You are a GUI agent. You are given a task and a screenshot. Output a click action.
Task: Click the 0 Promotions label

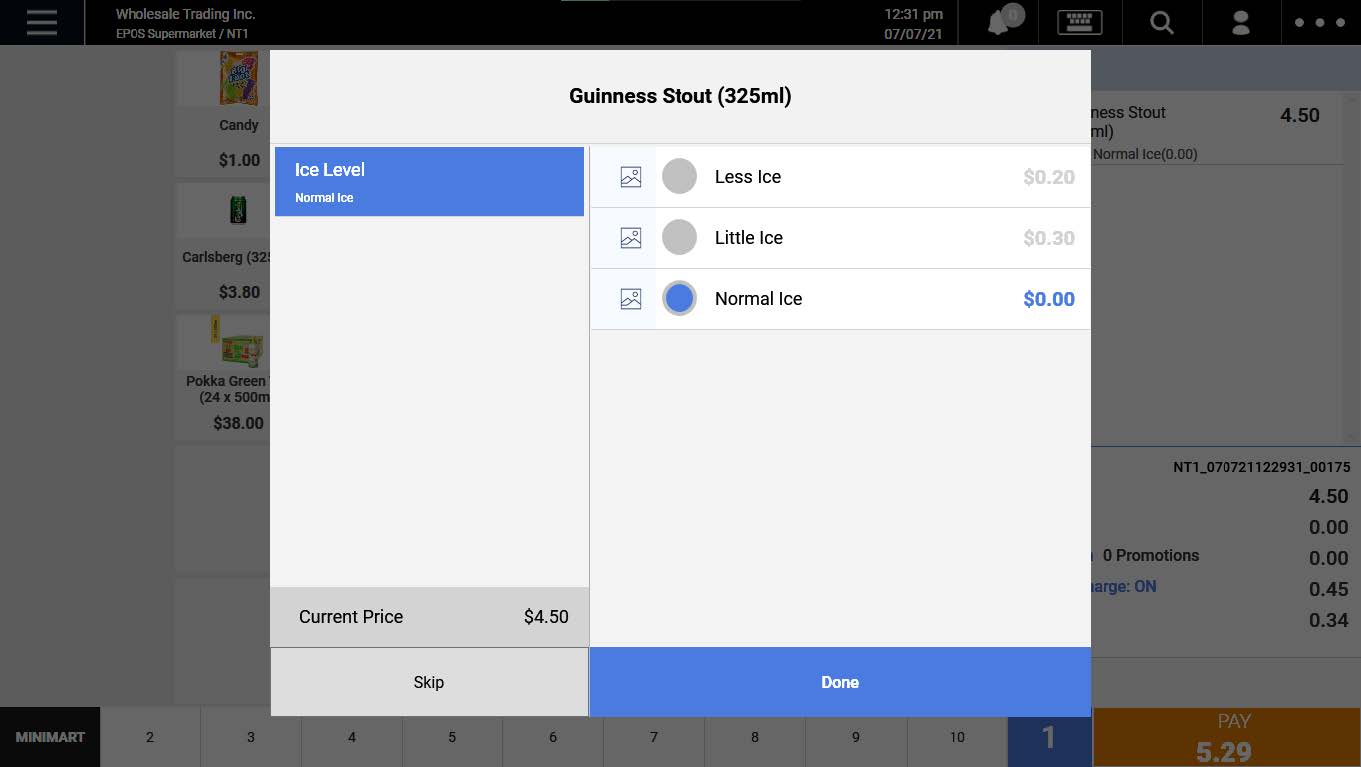1150,555
